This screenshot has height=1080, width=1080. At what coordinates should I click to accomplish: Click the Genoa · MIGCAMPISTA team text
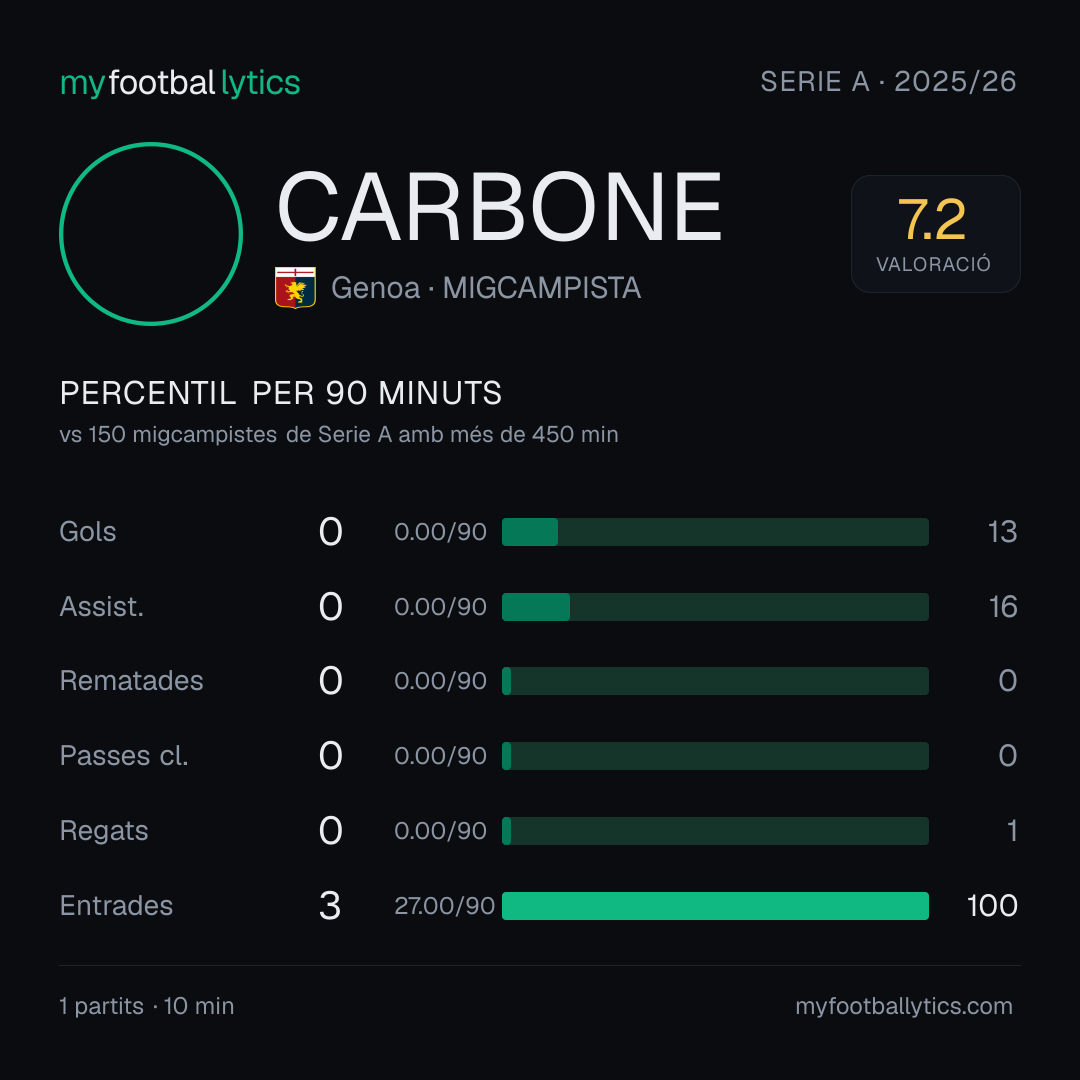486,288
